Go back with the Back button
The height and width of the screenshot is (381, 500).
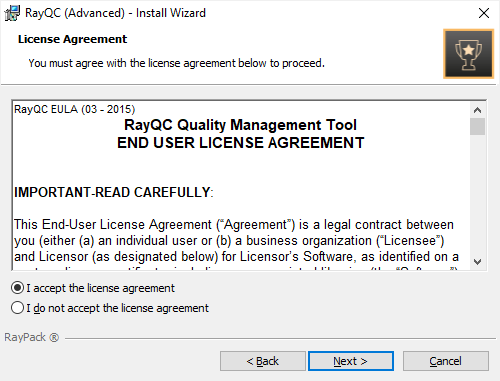pos(263,361)
